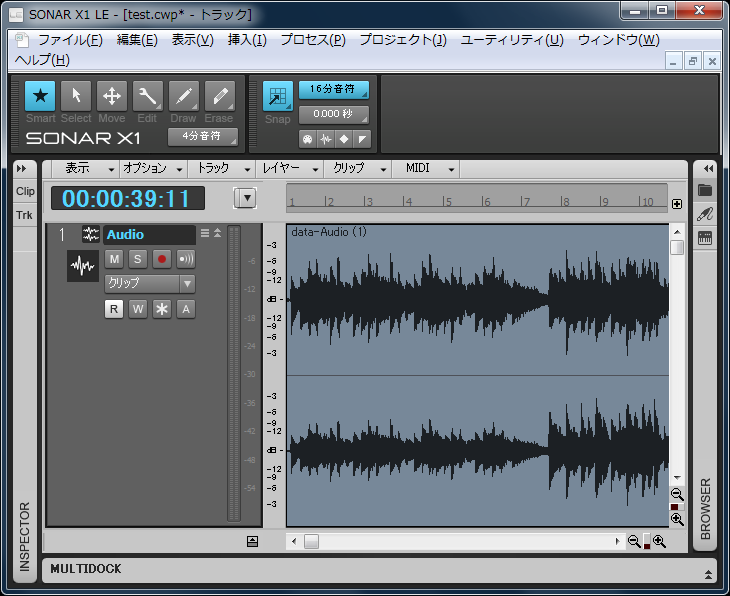Click measure 5 on the time ruler
The width and height of the screenshot is (730, 596).
click(448, 202)
